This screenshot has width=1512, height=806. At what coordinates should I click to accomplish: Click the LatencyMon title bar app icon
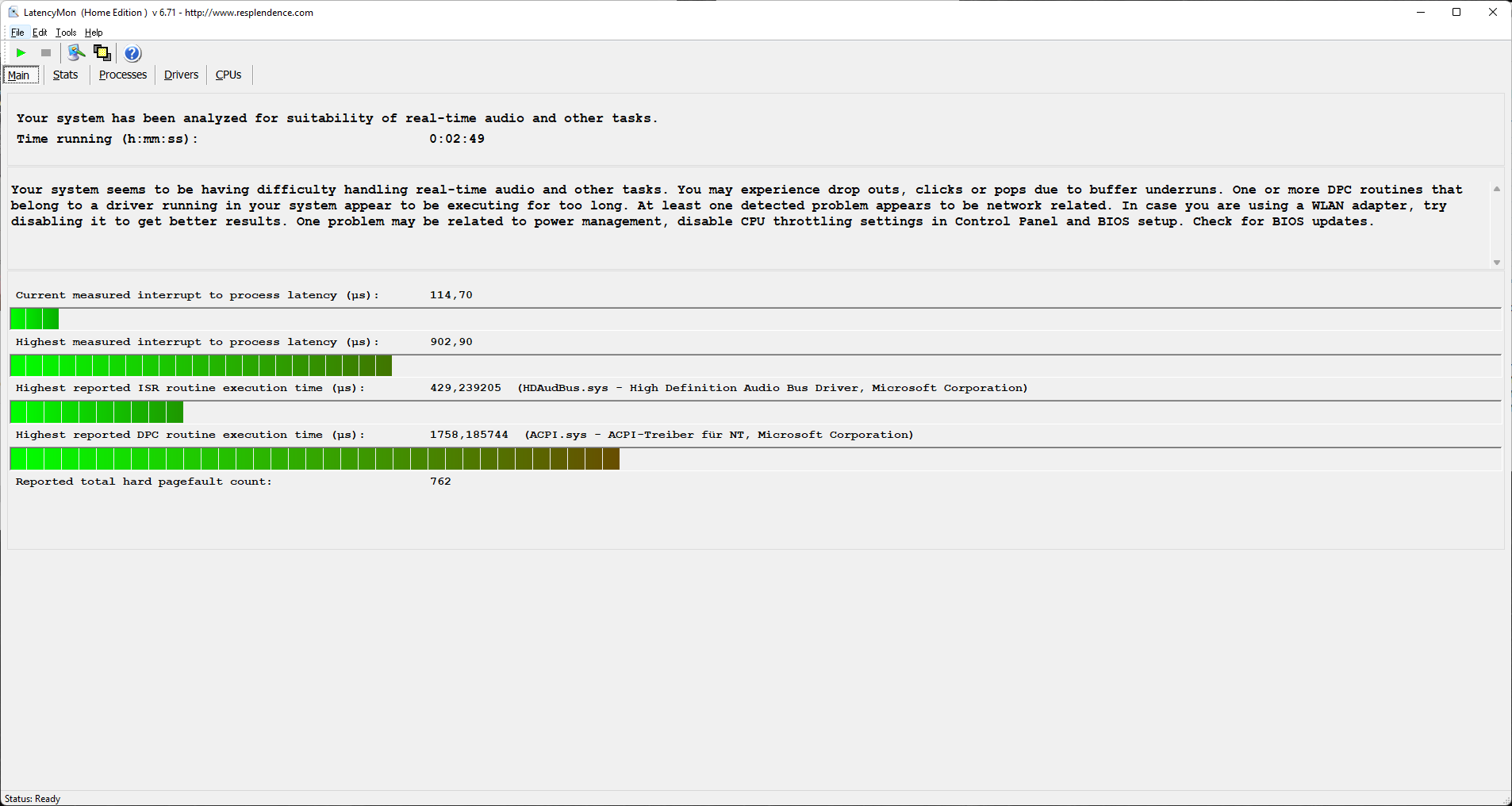[x=13, y=12]
